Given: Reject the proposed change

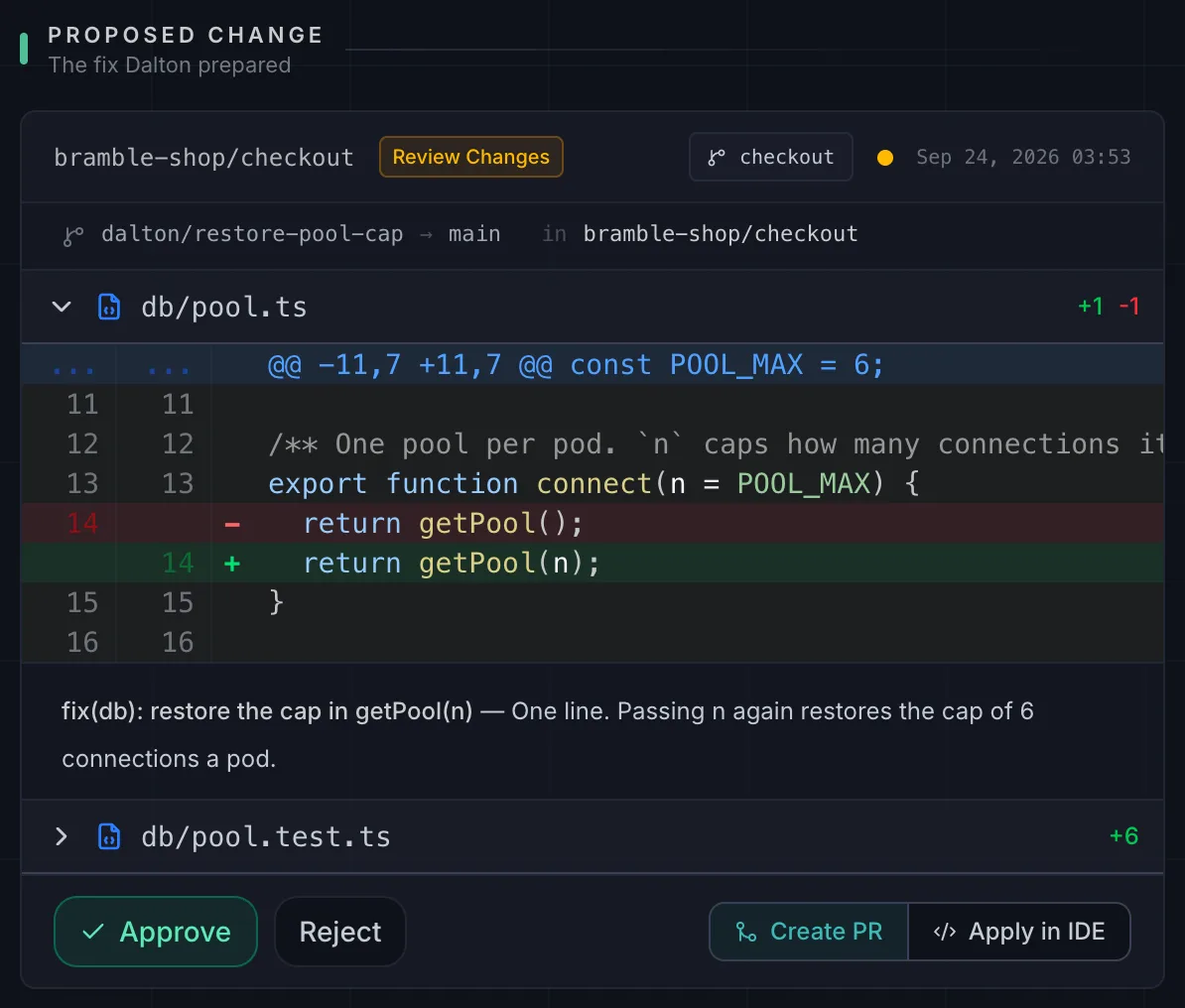Looking at the screenshot, I should [340, 931].
